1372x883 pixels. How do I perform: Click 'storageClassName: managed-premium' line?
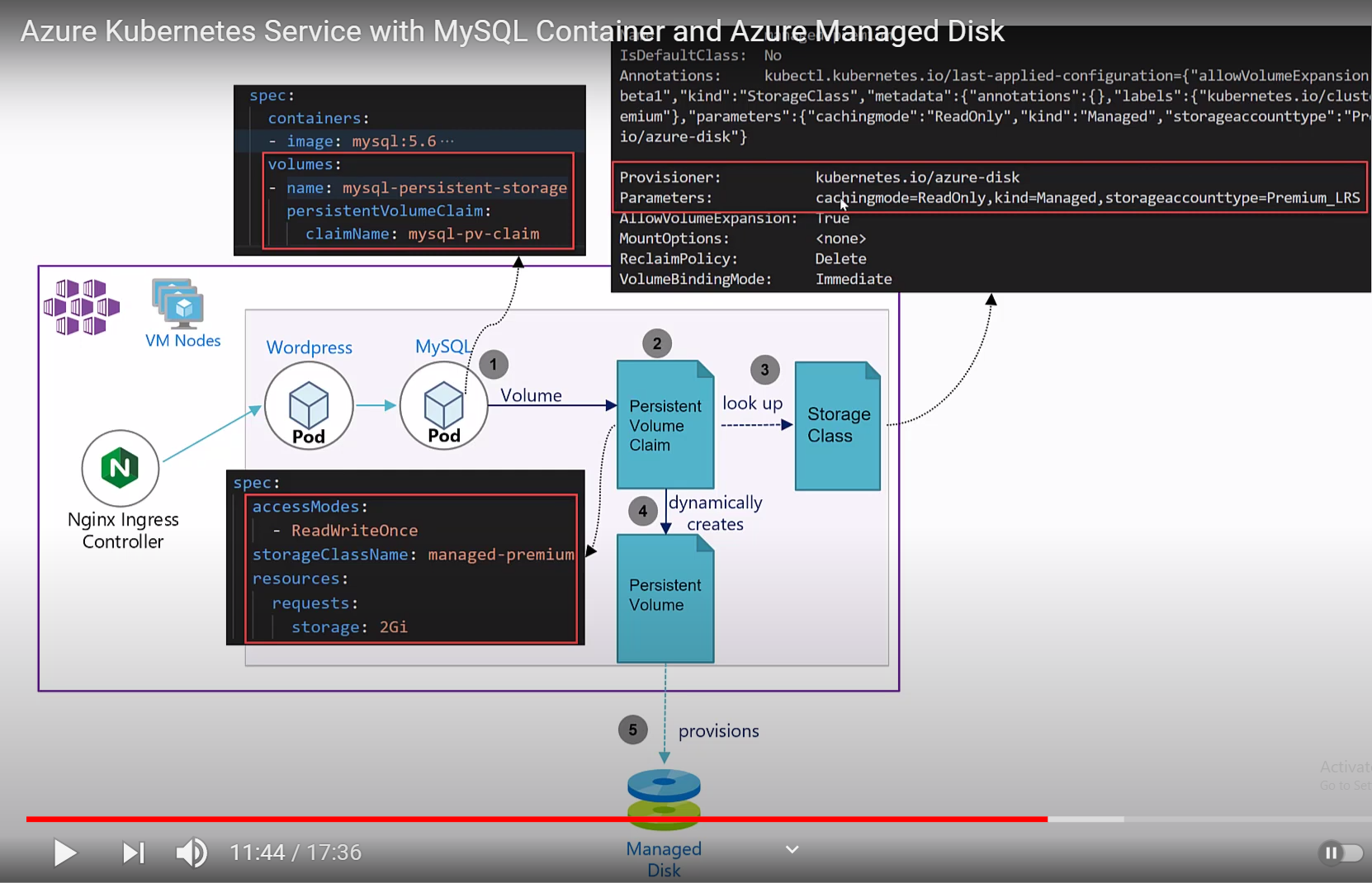pos(414,555)
